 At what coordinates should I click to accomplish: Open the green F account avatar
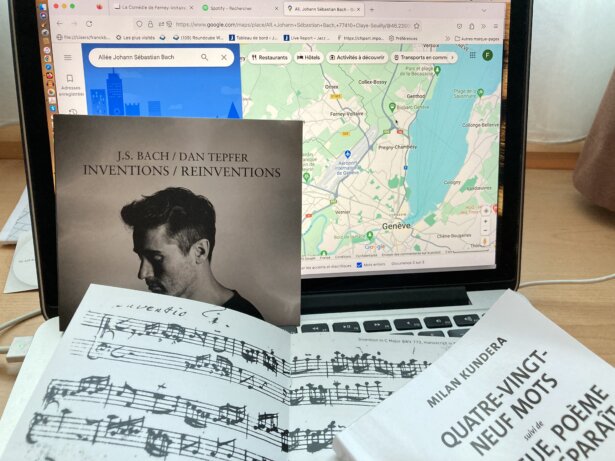[488, 55]
